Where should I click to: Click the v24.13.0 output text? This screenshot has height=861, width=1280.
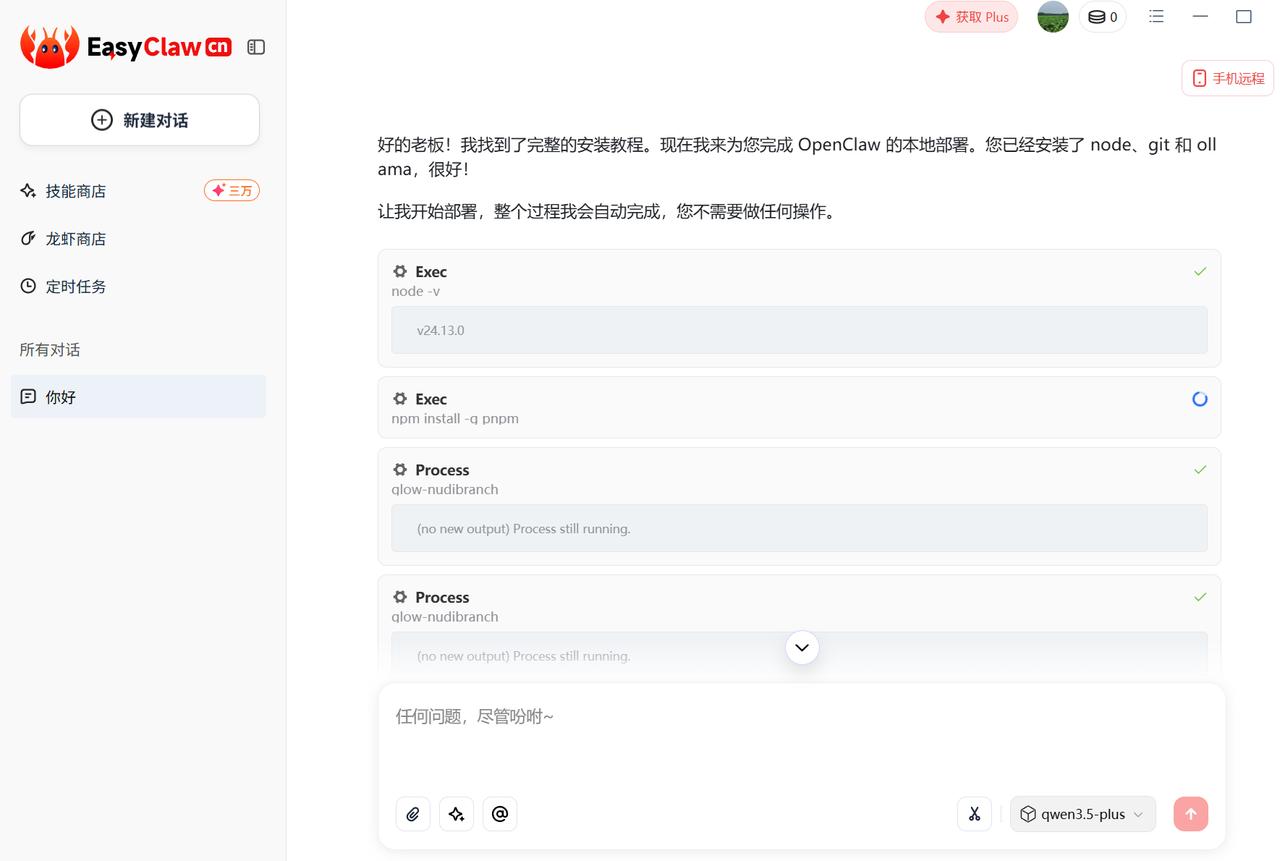click(x=441, y=330)
